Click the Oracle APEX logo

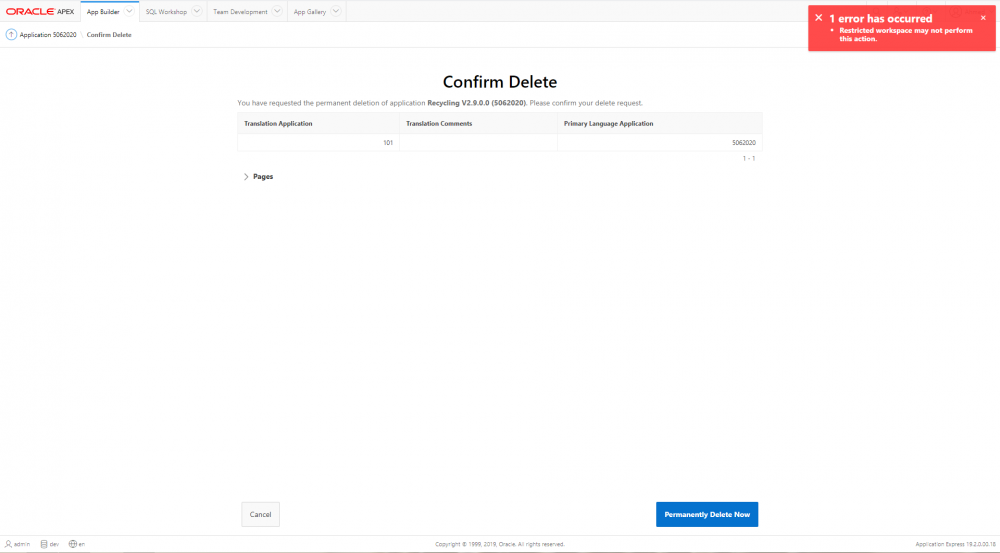tap(40, 11)
